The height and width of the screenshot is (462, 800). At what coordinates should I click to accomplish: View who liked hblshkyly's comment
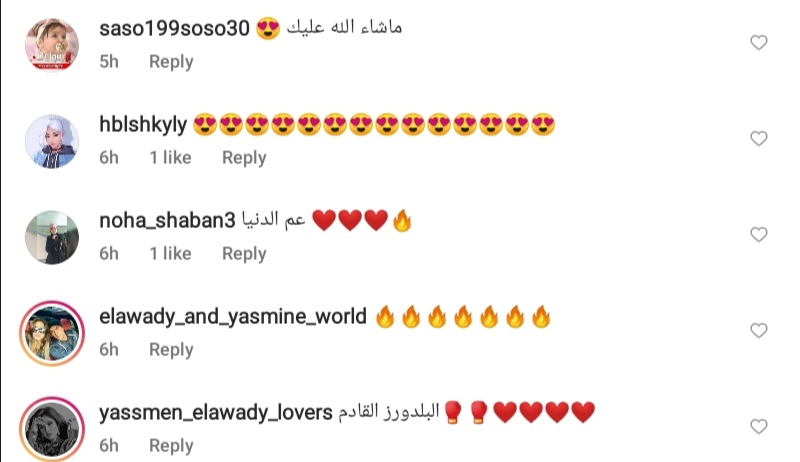170,158
